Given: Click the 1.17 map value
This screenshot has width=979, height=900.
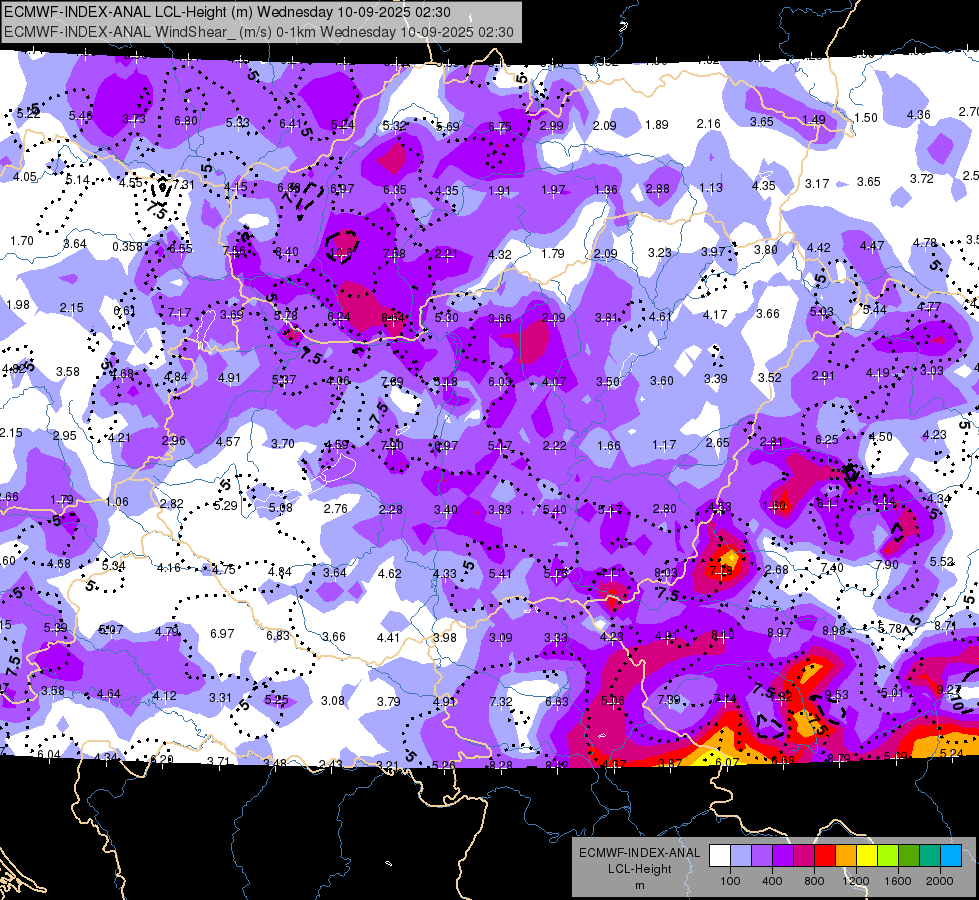Looking at the screenshot, I should (x=664, y=445).
